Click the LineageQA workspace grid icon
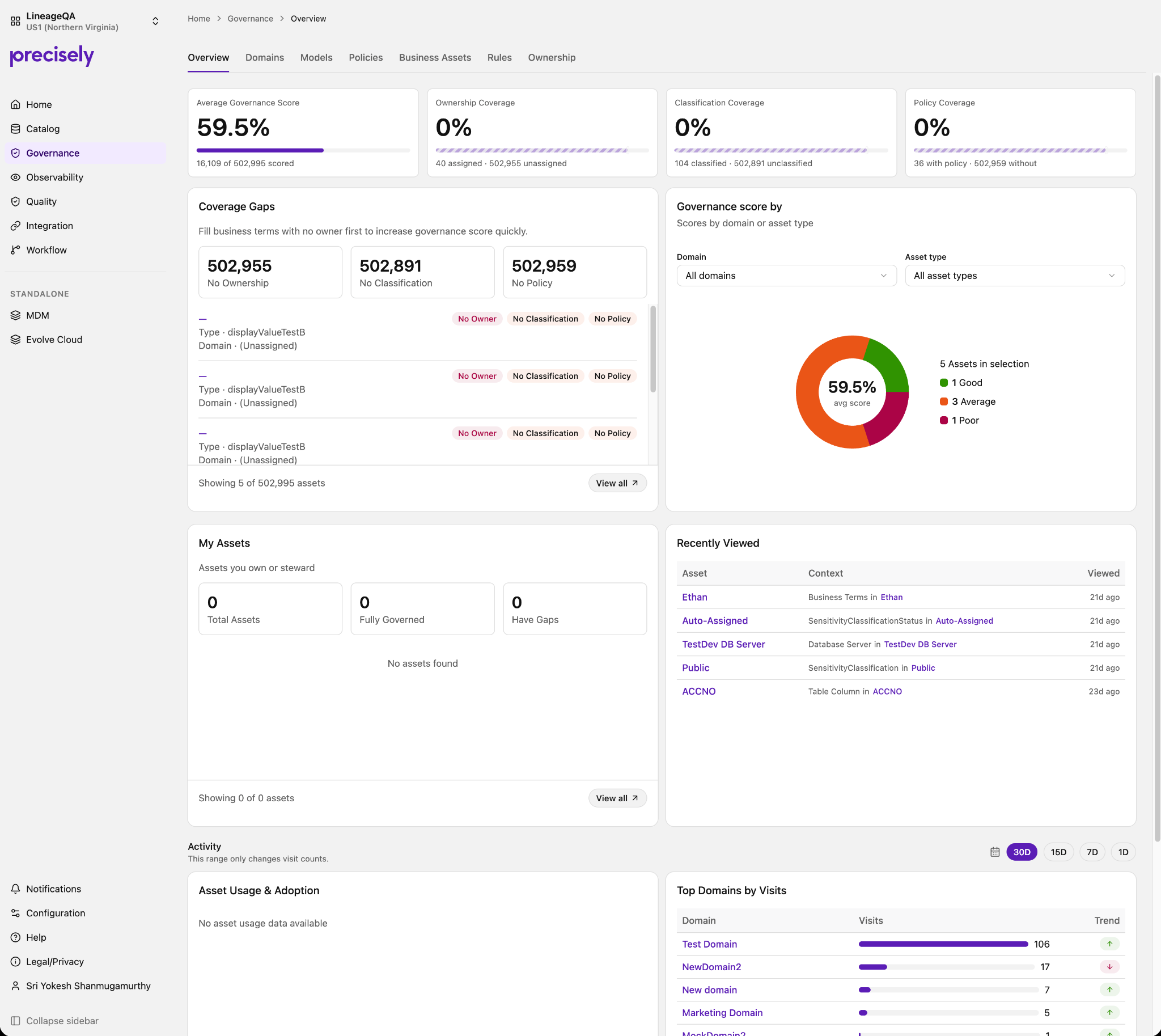Image resolution: width=1161 pixels, height=1036 pixels. click(x=15, y=21)
